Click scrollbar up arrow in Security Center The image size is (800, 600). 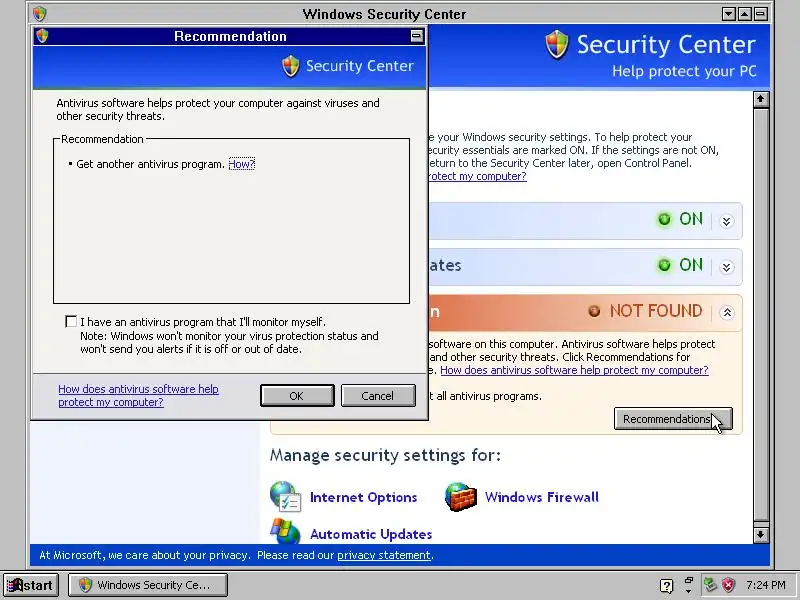click(761, 99)
